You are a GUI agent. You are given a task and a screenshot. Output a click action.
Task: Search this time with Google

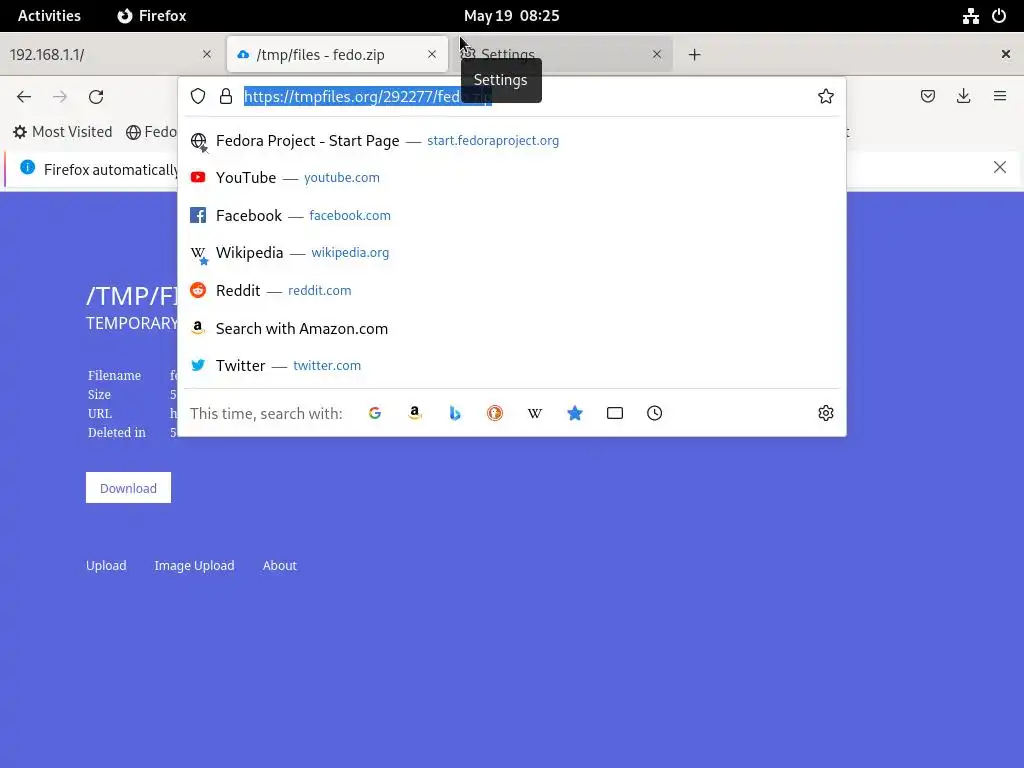(375, 413)
